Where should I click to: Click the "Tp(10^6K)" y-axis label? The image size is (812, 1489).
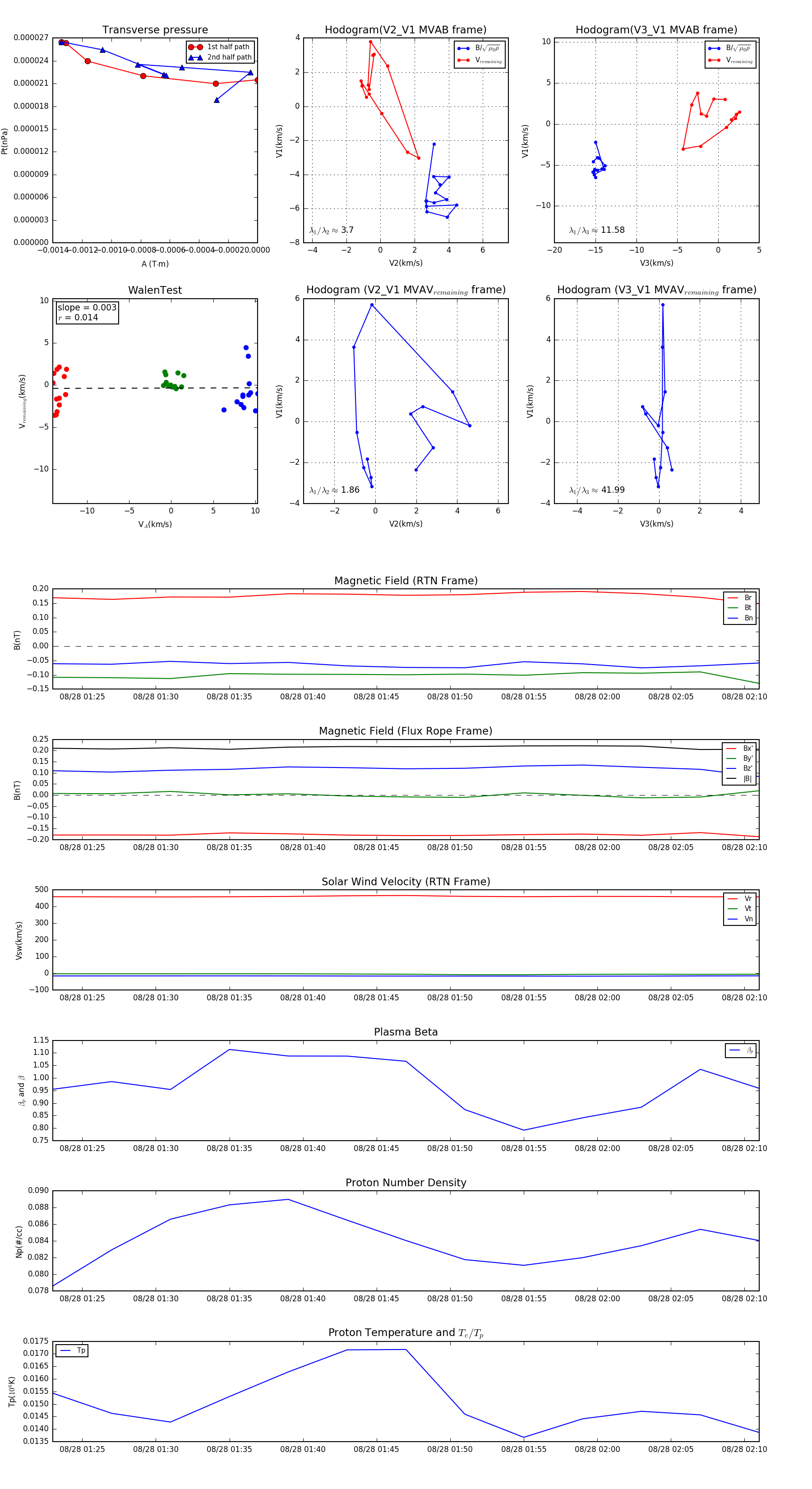(x=12, y=1392)
